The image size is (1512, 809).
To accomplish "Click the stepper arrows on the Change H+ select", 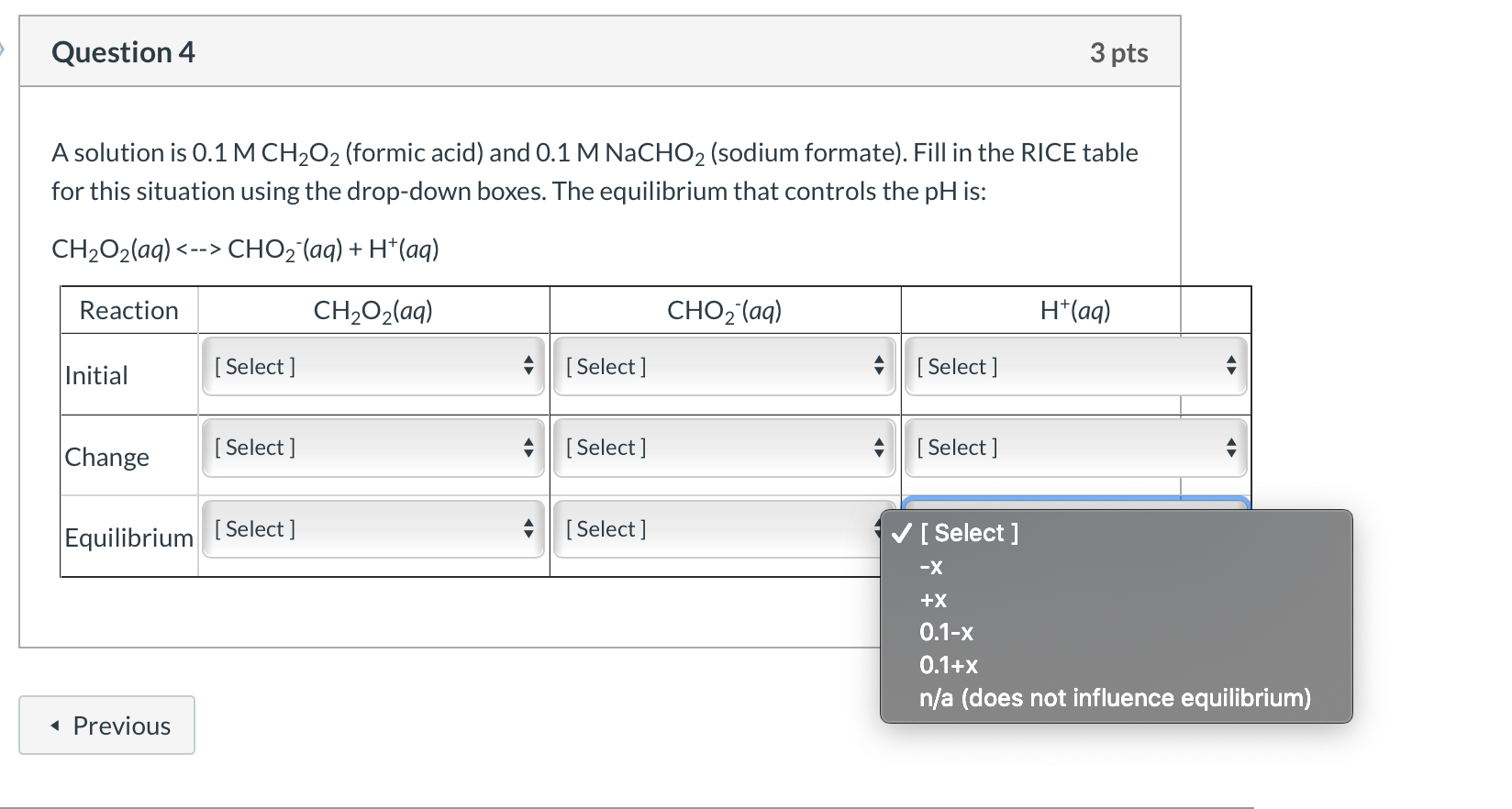I will pyautogui.click(x=1232, y=448).
